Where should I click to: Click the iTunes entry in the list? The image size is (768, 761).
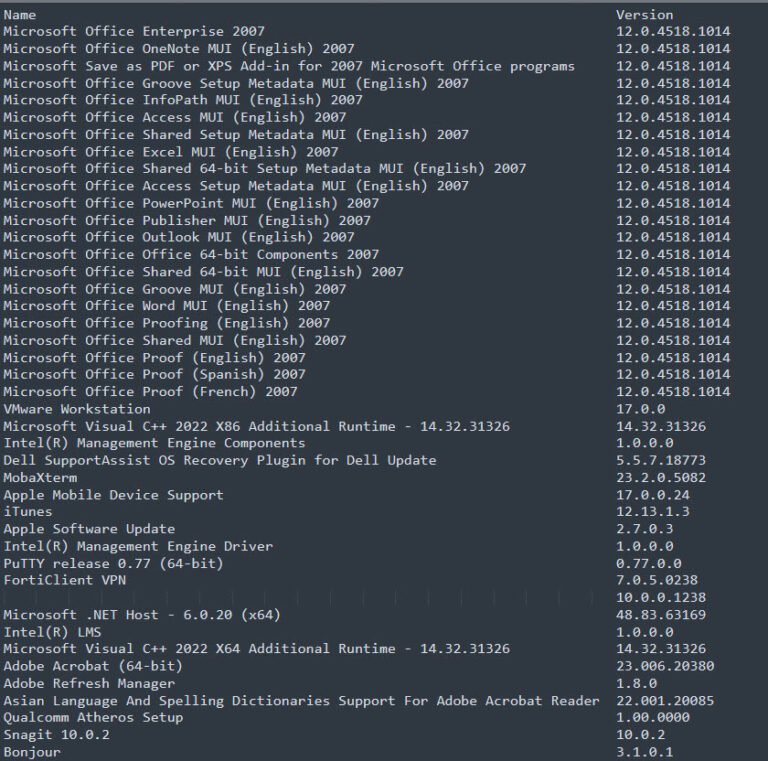[x=27, y=512]
